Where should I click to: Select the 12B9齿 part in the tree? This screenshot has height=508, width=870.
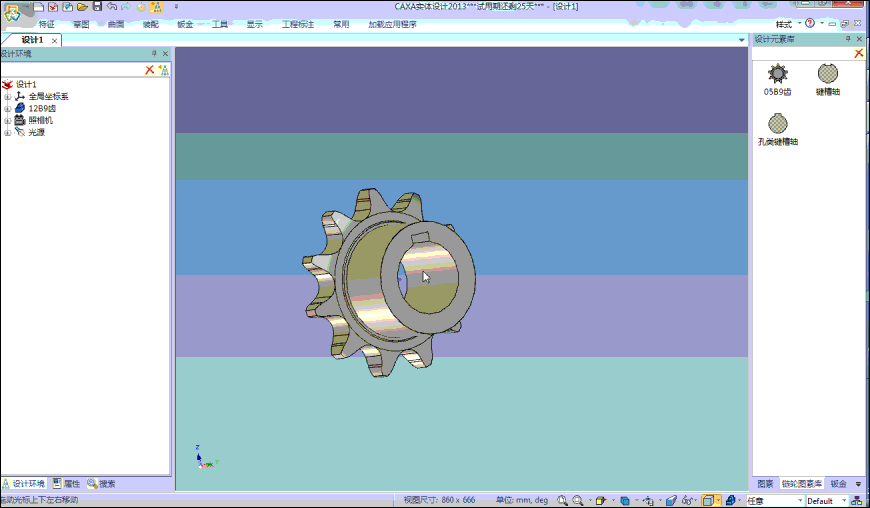point(42,109)
